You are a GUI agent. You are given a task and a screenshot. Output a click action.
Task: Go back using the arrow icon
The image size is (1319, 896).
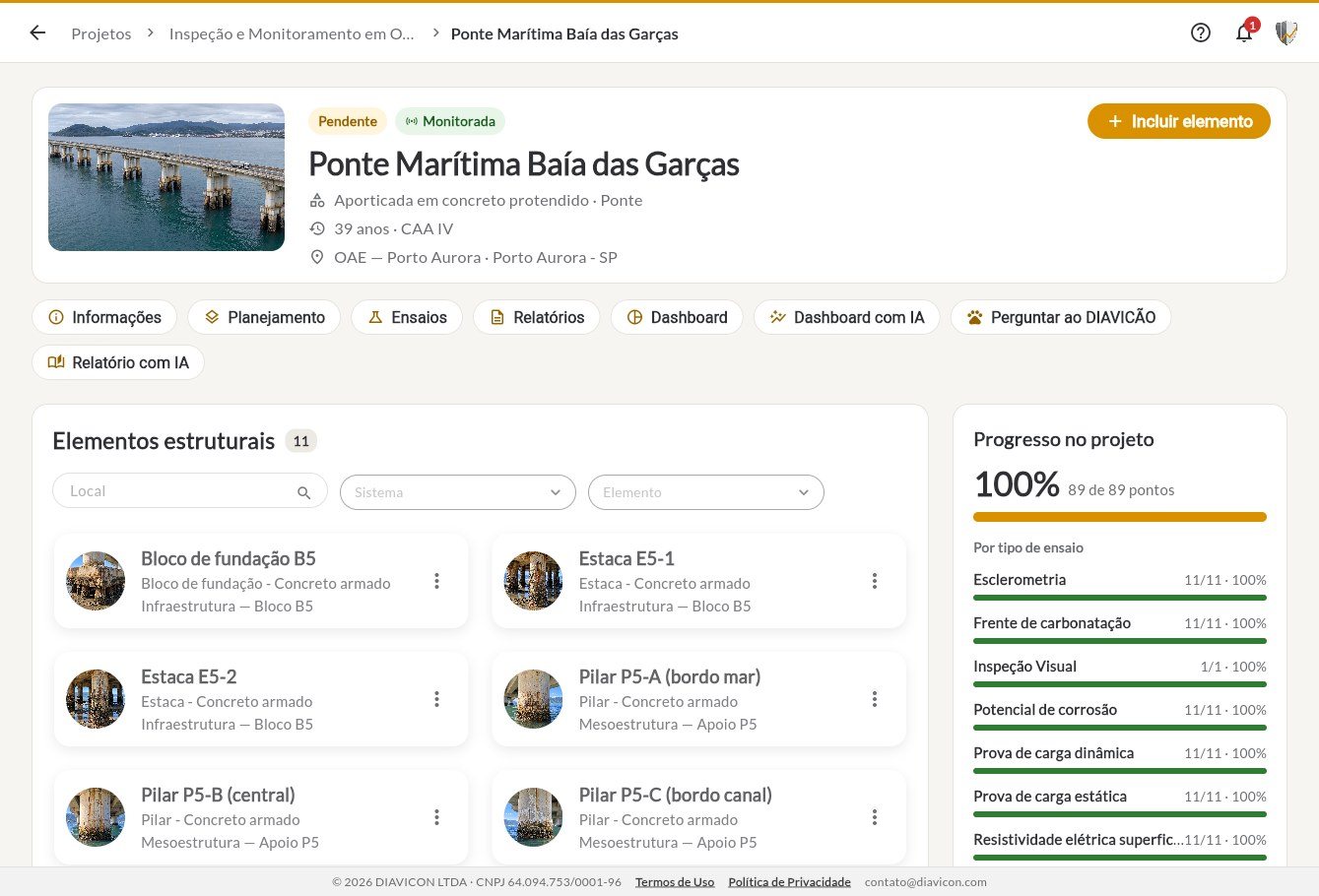[37, 32]
